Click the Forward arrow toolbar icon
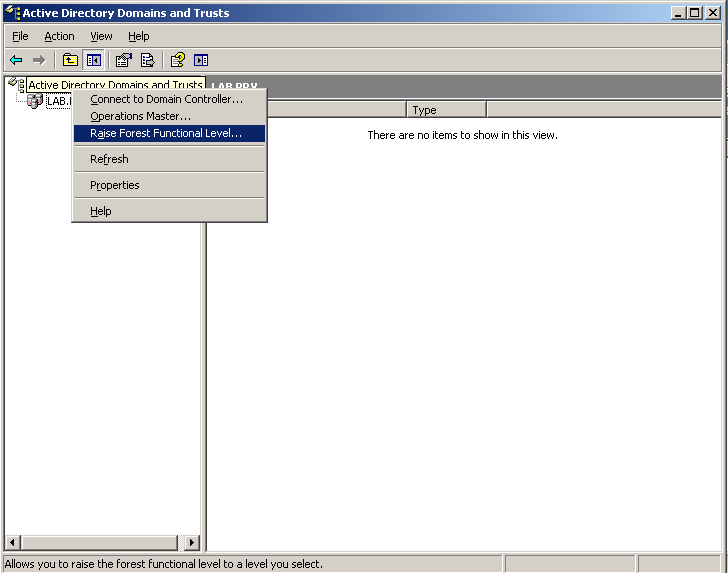Image resolution: width=728 pixels, height=573 pixels. [39, 60]
